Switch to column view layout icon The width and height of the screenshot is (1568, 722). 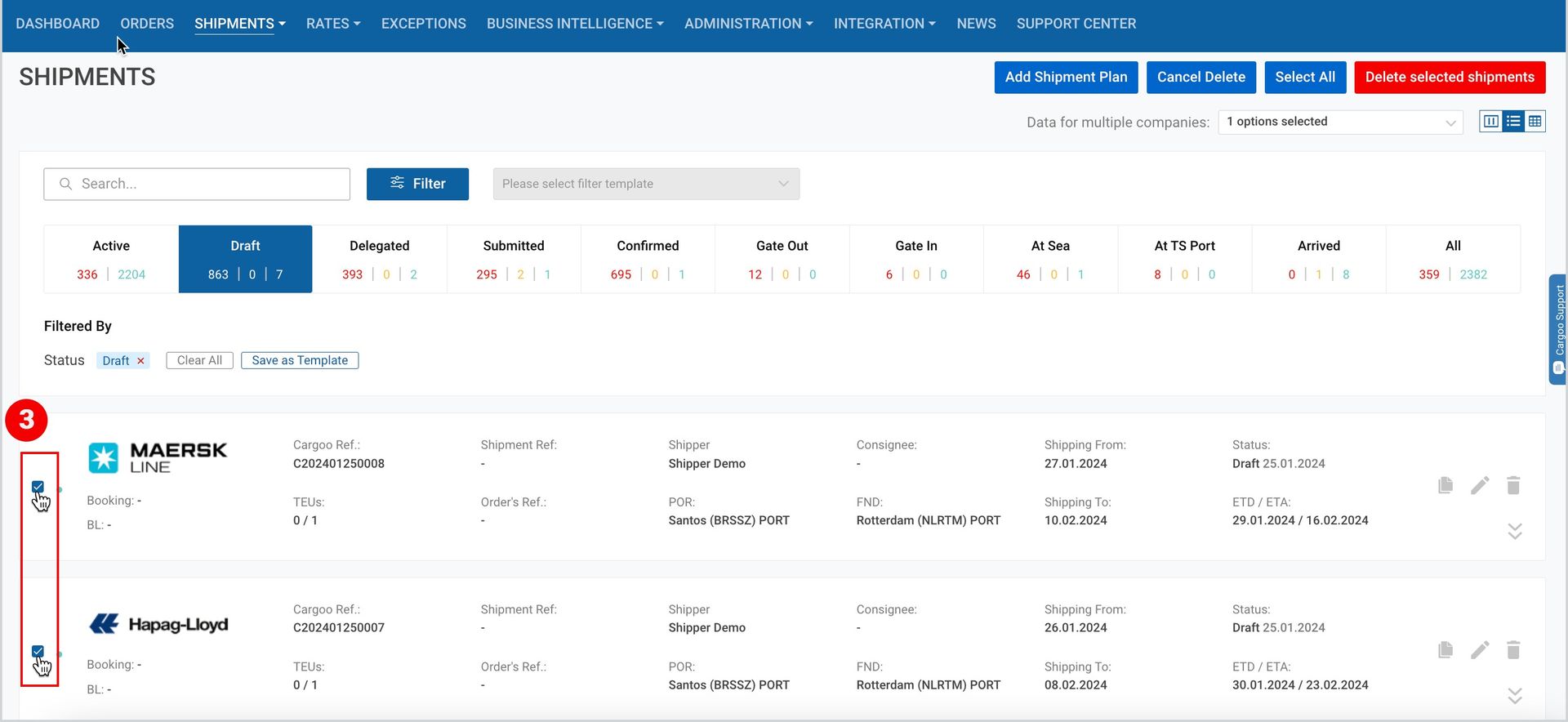(x=1491, y=122)
